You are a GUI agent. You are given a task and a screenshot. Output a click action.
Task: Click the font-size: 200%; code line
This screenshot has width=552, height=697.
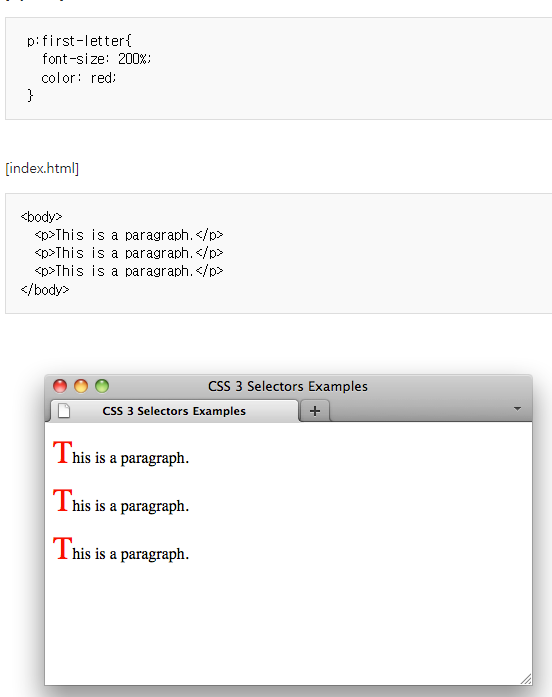click(x=96, y=59)
